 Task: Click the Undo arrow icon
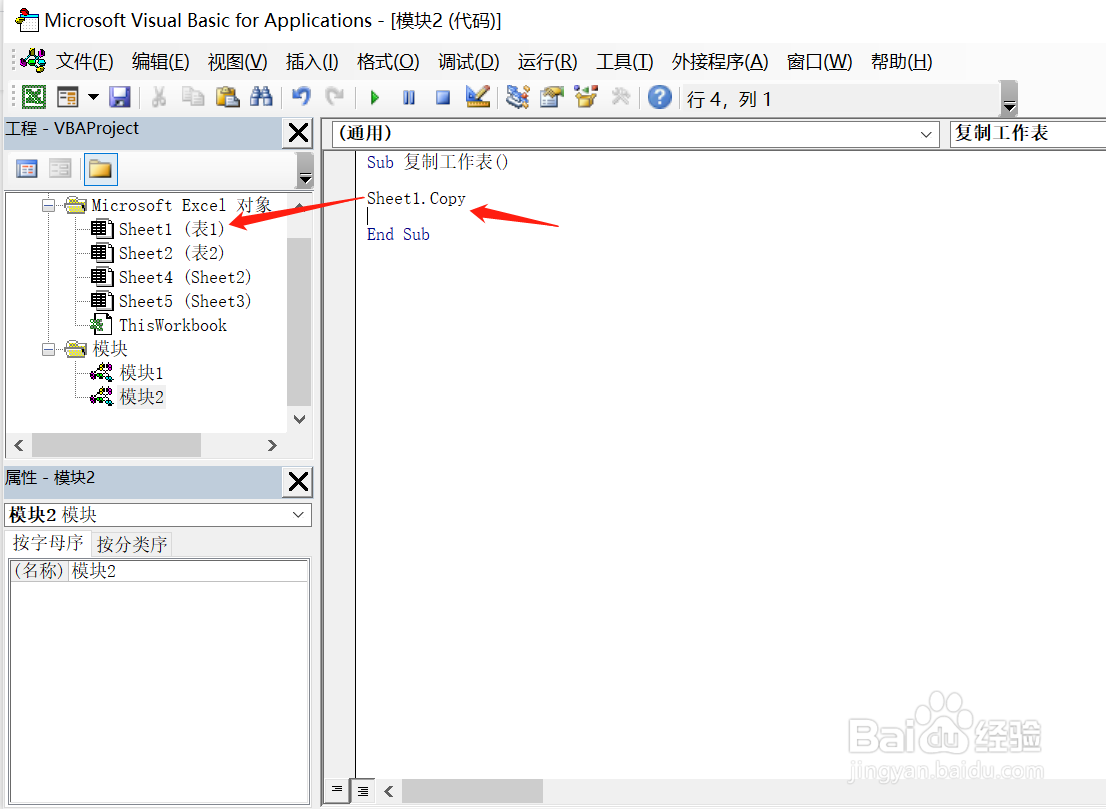click(301, 97)
